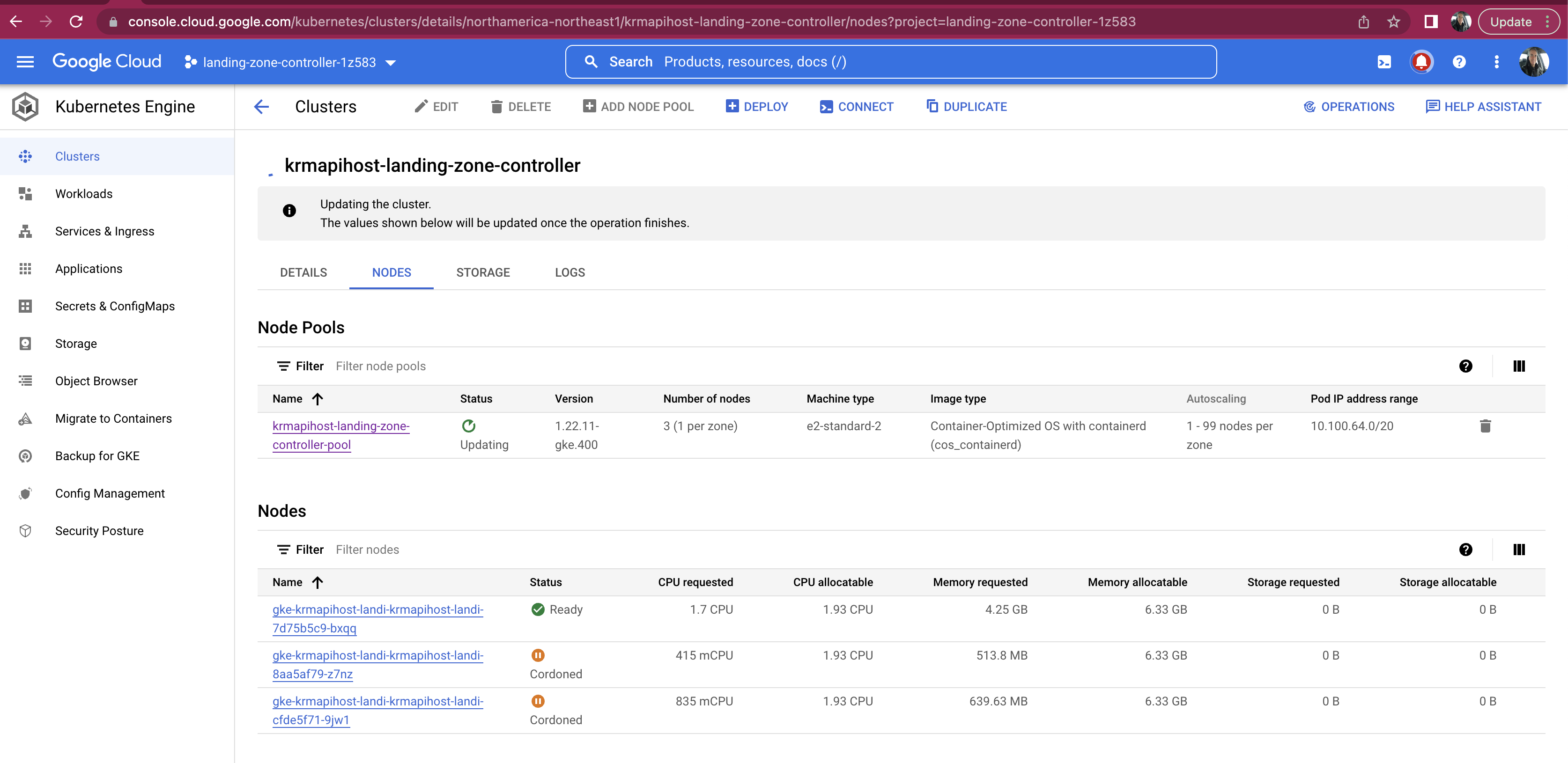The image size is (1568, 763).
Task: Open Cloud Shell terminal
Action: [1384, 61]
